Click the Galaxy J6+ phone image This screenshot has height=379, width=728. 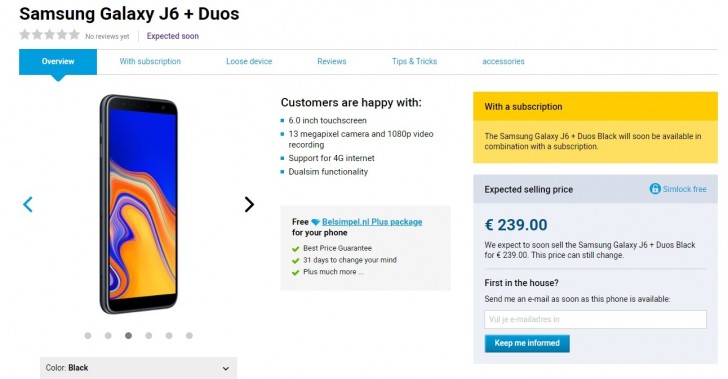click(x=138, y=204)
